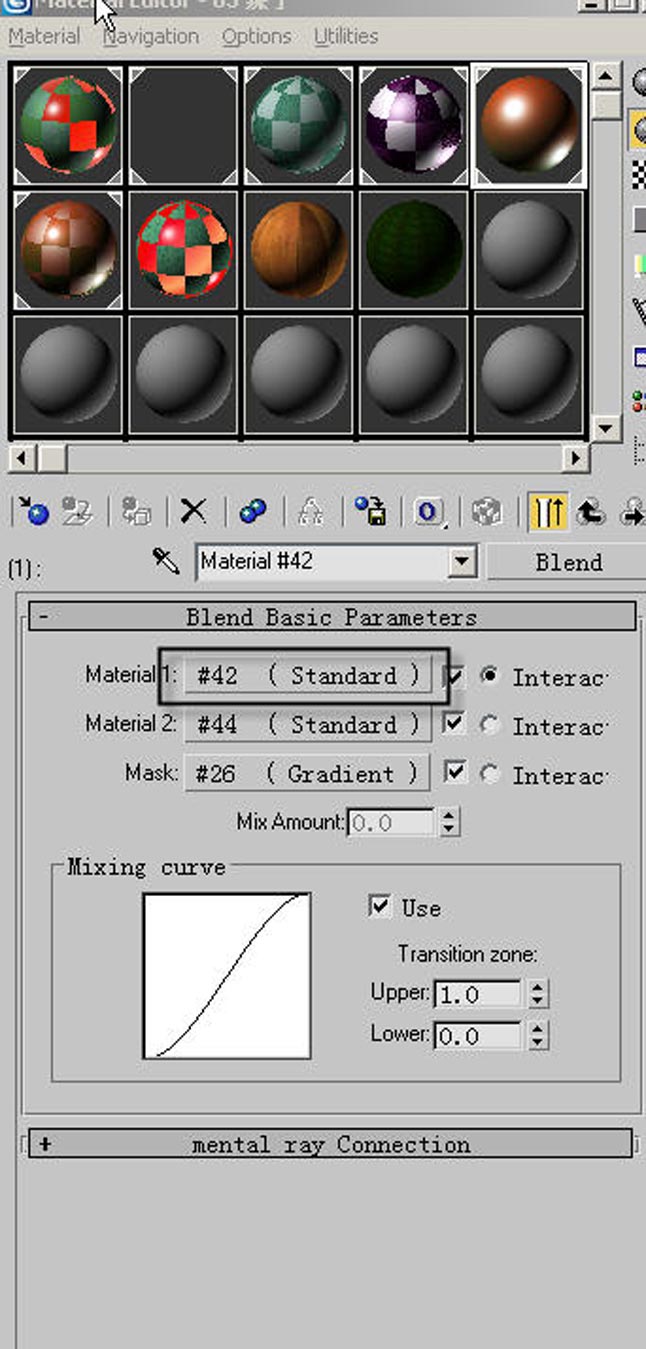Click the Make Material Copy spheres icon
The height and width of the screenshot is (1349, 646).
(x=252, y=512)
